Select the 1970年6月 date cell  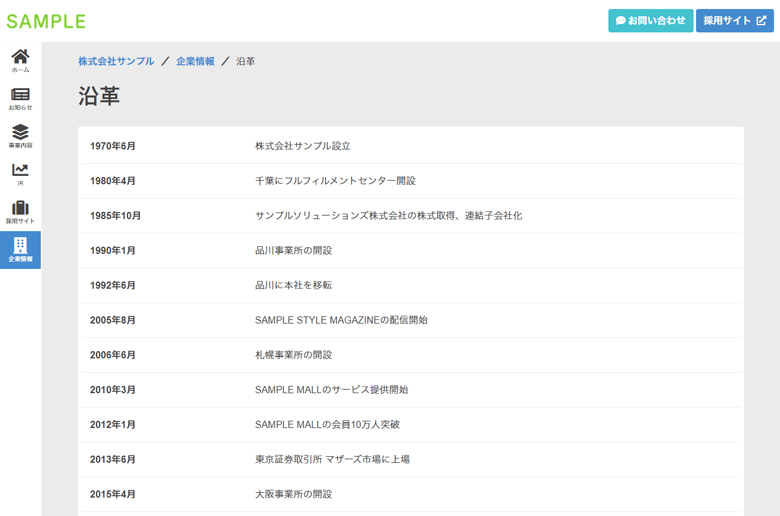point(113,146)
